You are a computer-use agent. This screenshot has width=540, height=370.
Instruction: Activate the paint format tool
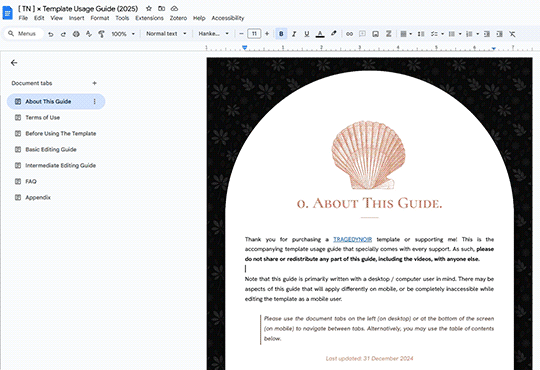point(101,34)
